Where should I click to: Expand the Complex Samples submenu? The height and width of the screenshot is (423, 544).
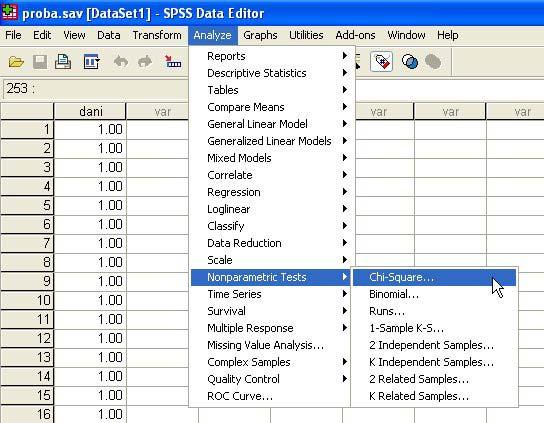point(270,362)
